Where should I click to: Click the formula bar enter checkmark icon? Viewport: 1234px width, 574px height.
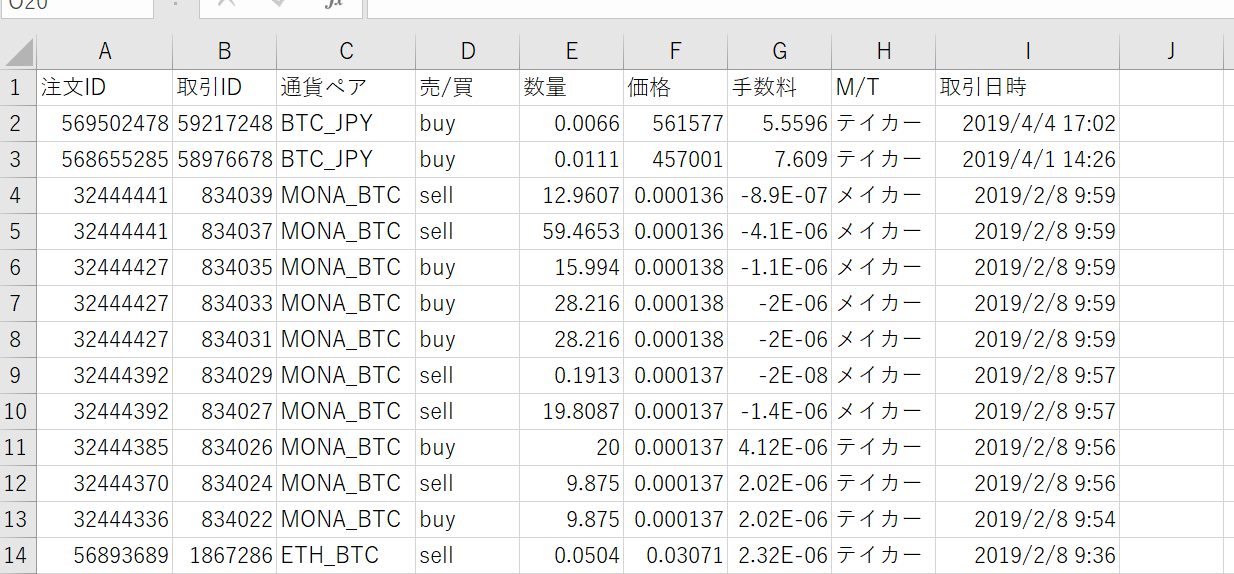click(x=279, y=4)
